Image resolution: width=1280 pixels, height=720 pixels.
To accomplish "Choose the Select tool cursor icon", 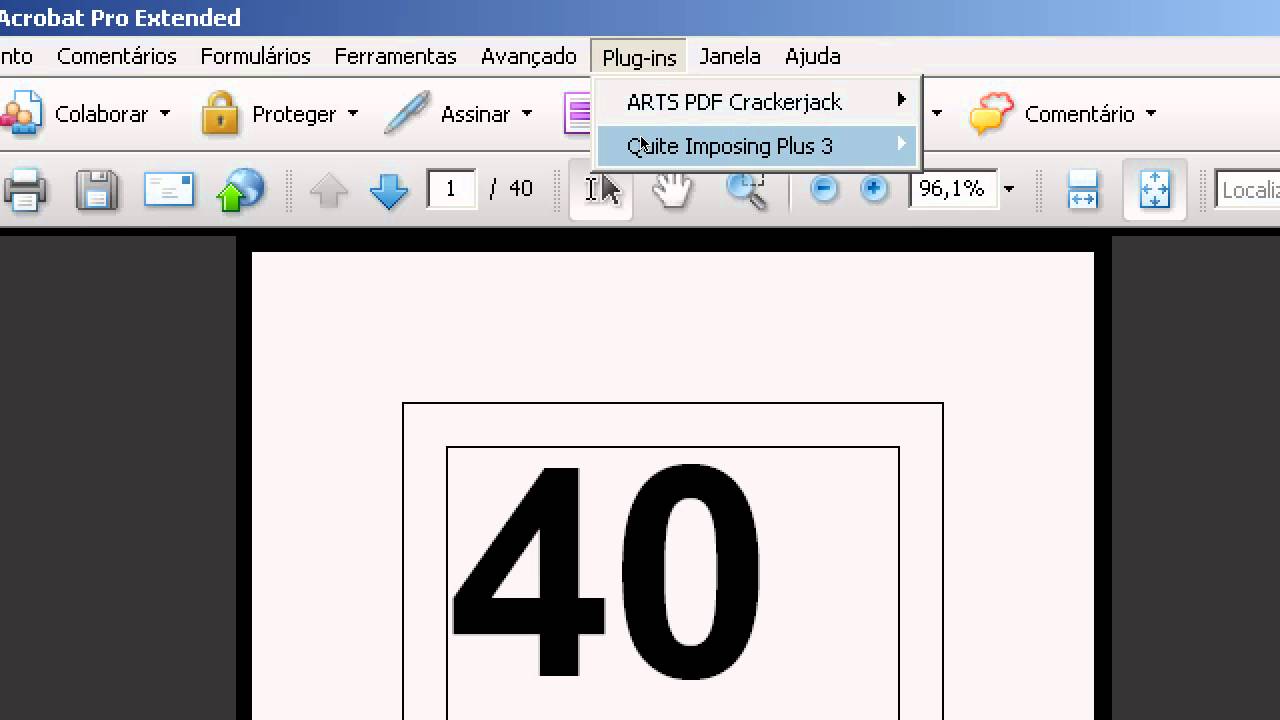I will coord(602,189).
